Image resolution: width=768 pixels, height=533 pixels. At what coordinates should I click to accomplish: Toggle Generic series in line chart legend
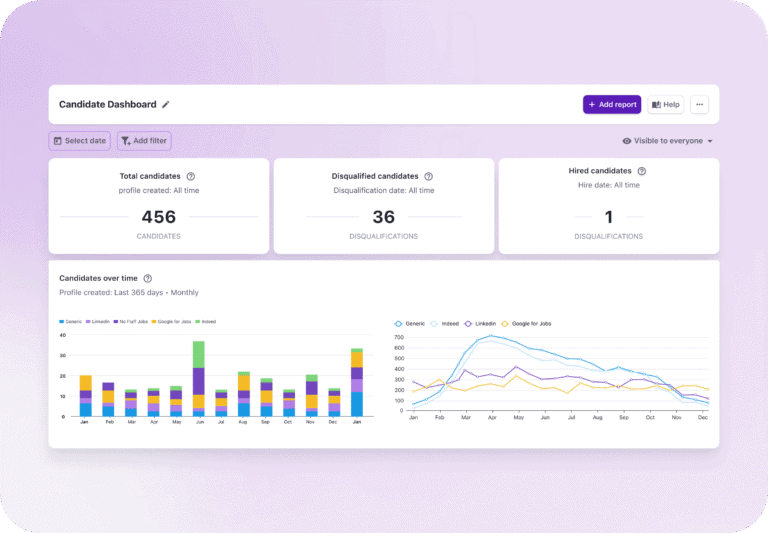(x=410, y=324)
